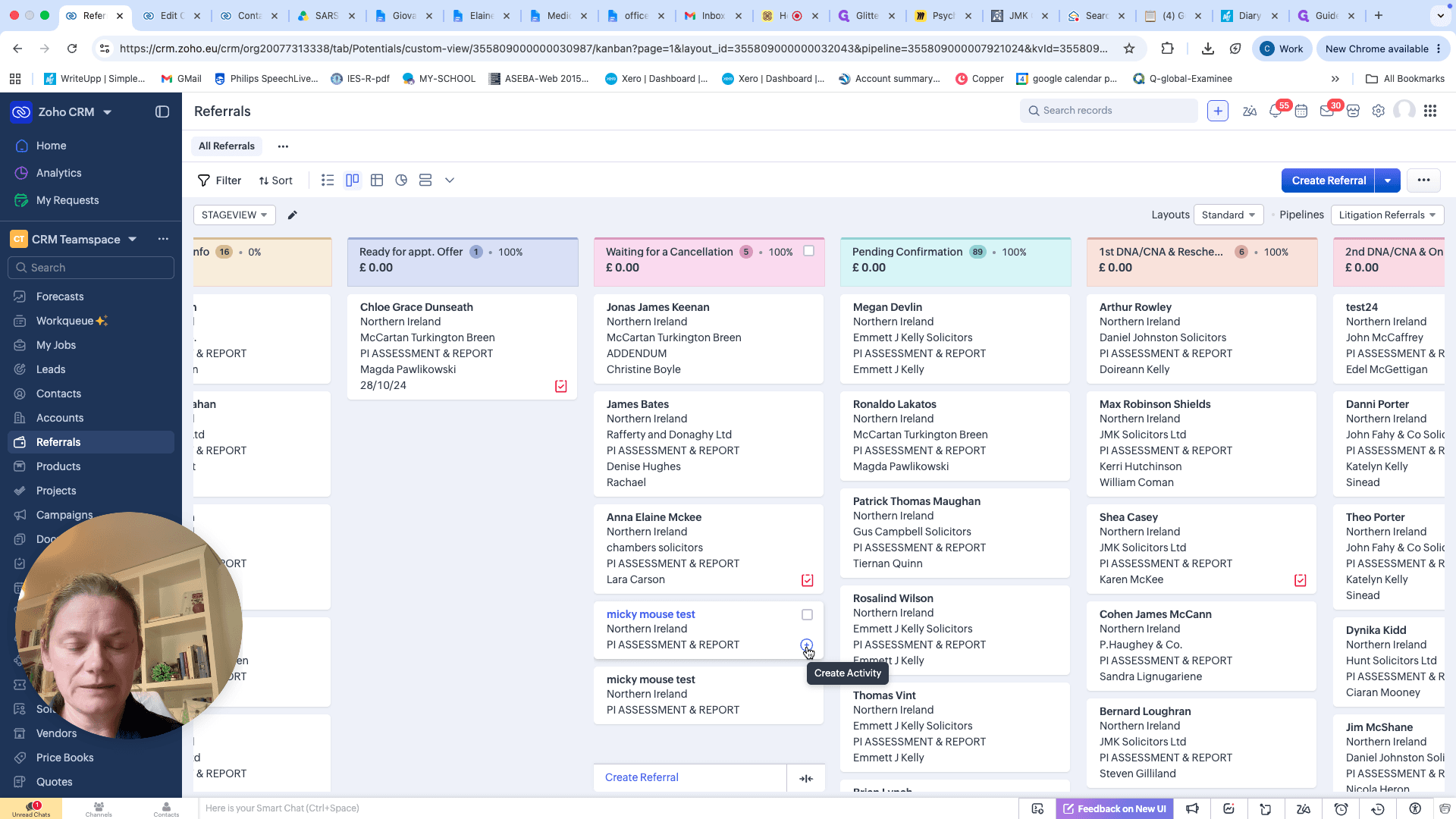The height and width of the screenshot is (819, 1456).
Task: Open the calendar icon in header
Action: (1301, 111)
